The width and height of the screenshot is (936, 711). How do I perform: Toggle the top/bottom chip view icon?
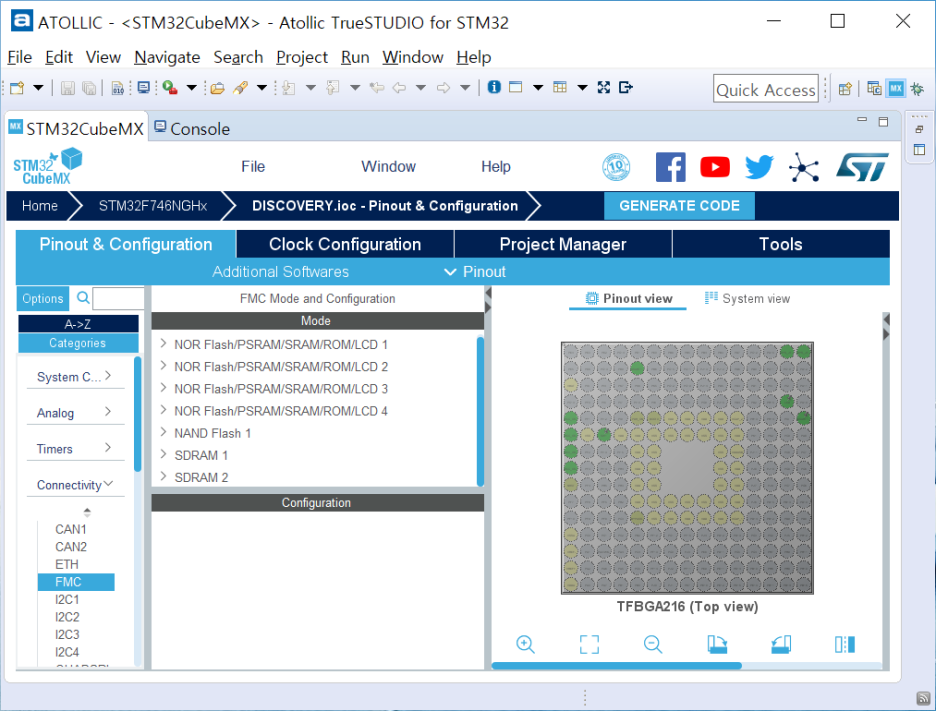[845, 644]
